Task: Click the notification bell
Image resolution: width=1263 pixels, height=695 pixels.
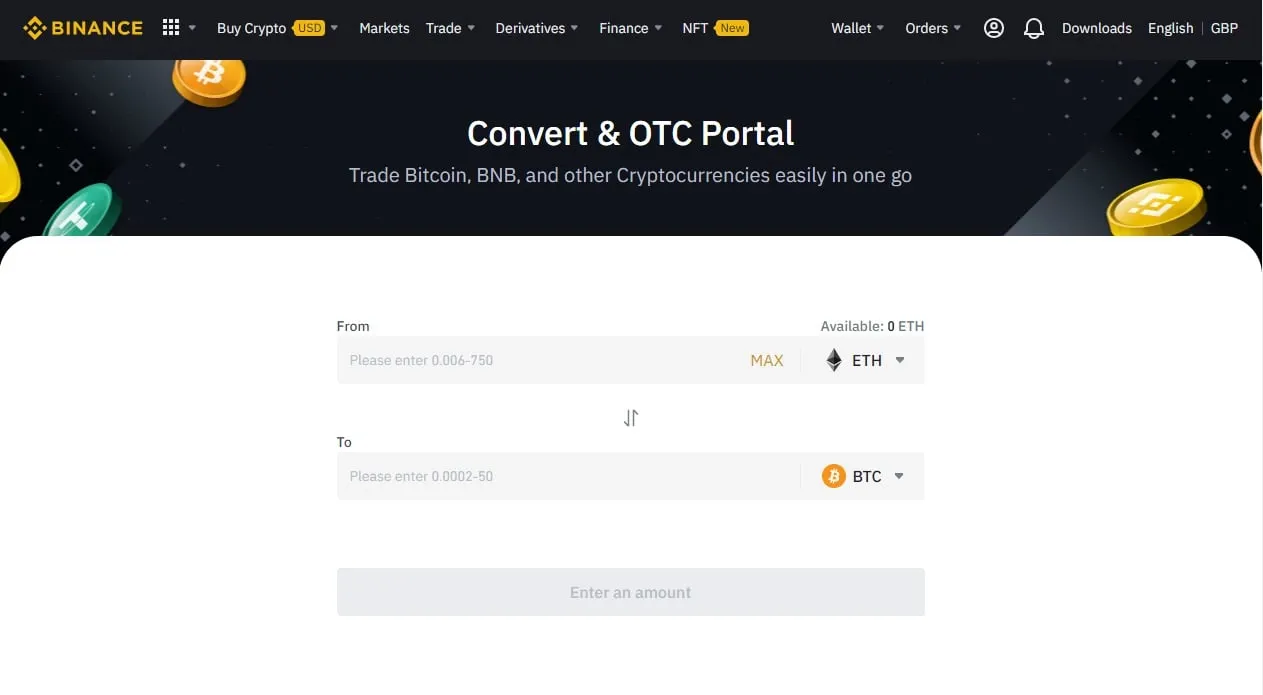Action: coord(1034,27)
